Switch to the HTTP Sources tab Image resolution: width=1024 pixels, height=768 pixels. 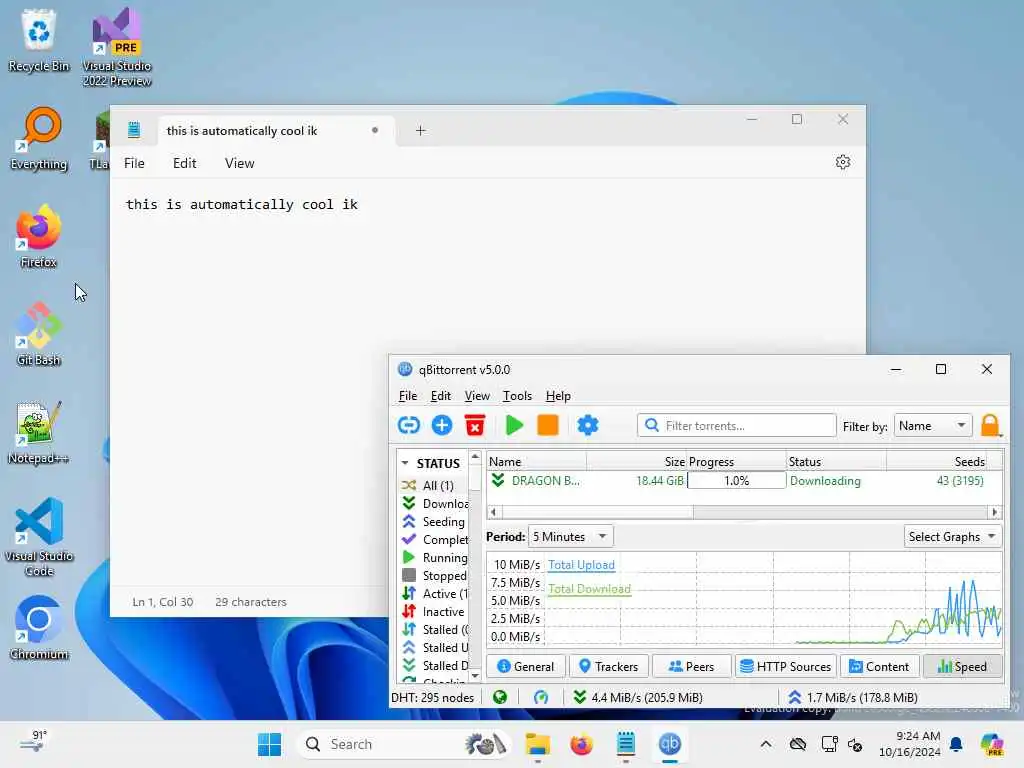786,666
